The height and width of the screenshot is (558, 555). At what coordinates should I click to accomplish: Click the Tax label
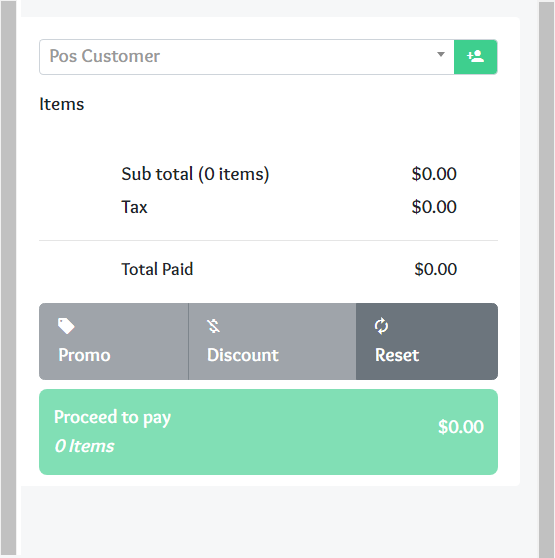click(134, 207)
